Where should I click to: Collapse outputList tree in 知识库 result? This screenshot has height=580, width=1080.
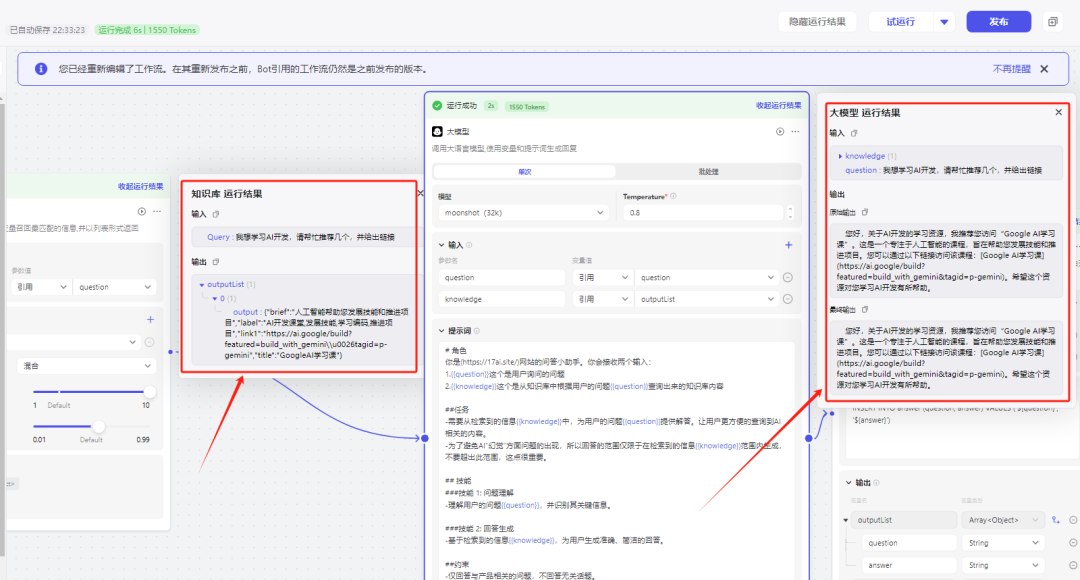[x=202, y=284]
